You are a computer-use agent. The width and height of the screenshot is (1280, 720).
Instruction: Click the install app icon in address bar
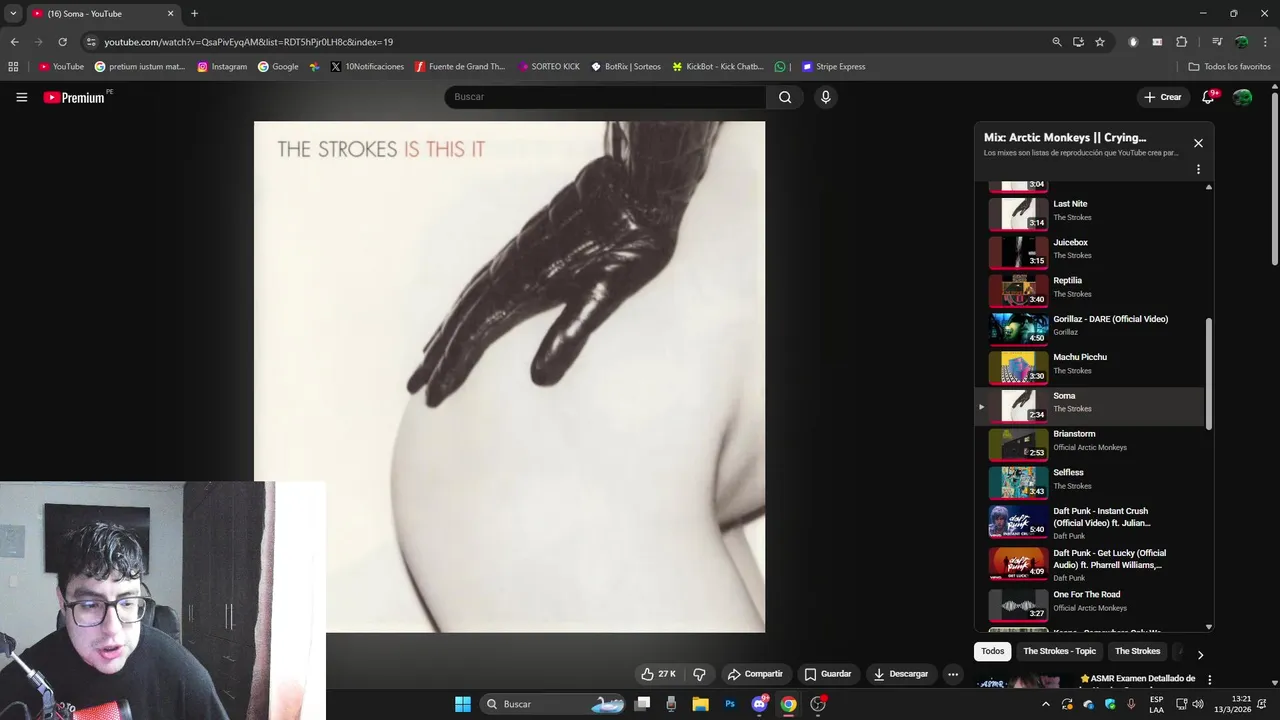pyautogui.click(x=1078, y=42)
